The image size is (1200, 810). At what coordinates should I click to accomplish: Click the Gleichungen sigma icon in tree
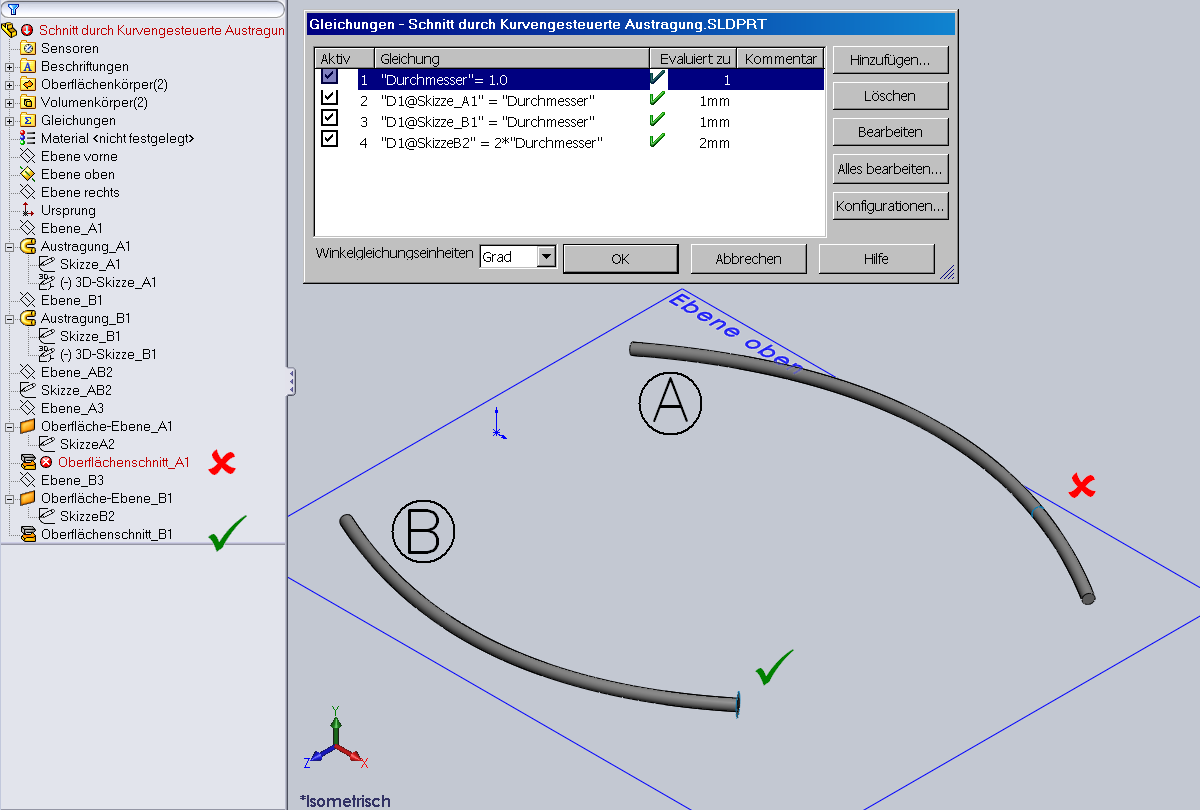pyautogui.click(x=28, y=120)
